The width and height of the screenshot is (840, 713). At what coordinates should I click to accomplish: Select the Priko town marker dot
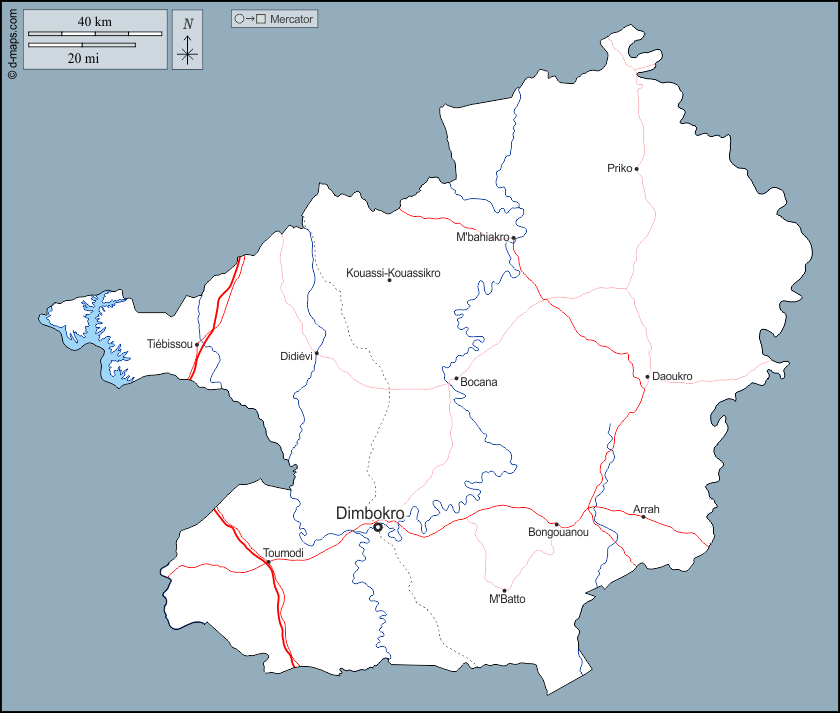(x=636, y=169)
